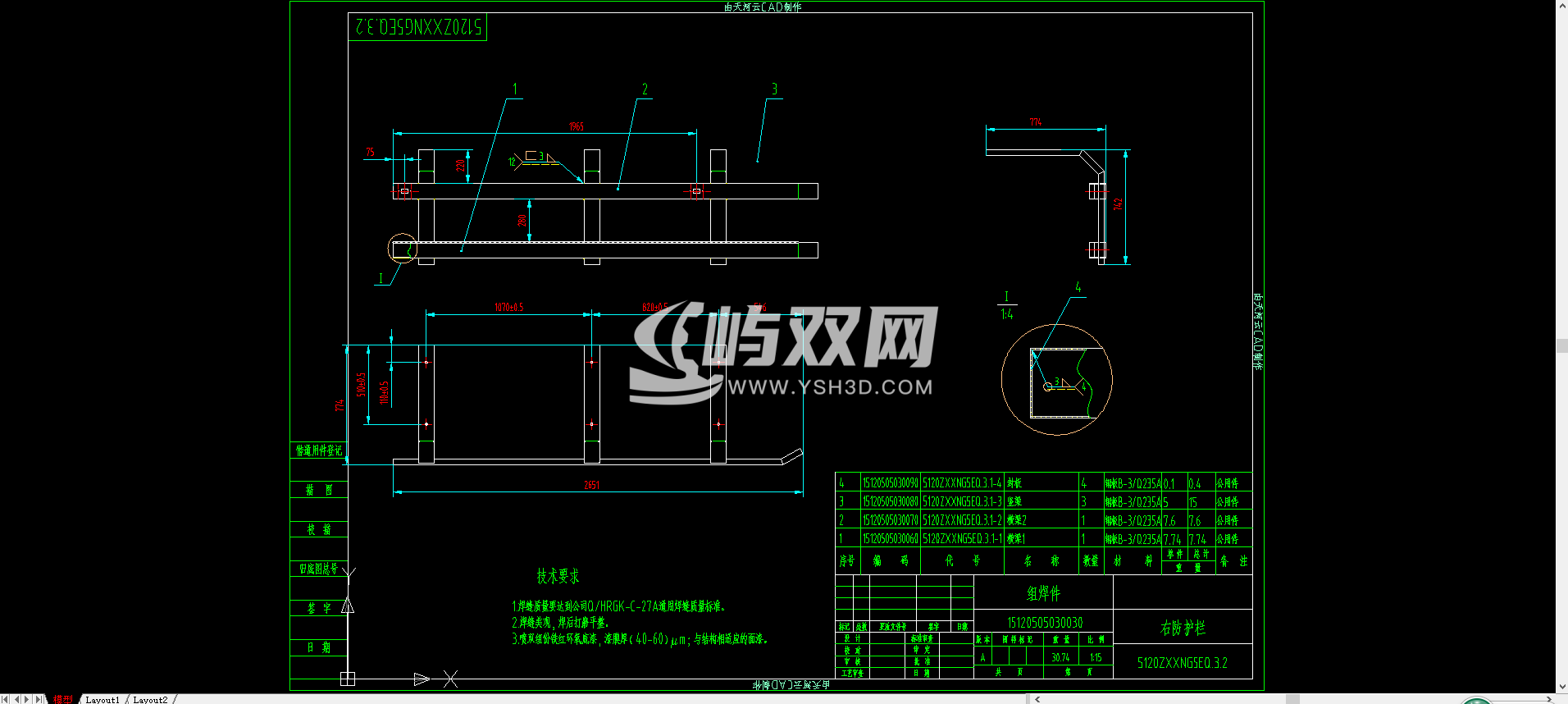Image resolution: width=1568 pixels, height=704 pixels.
Task: Select part code 15120505030070 in table
Action: point(890,520)
